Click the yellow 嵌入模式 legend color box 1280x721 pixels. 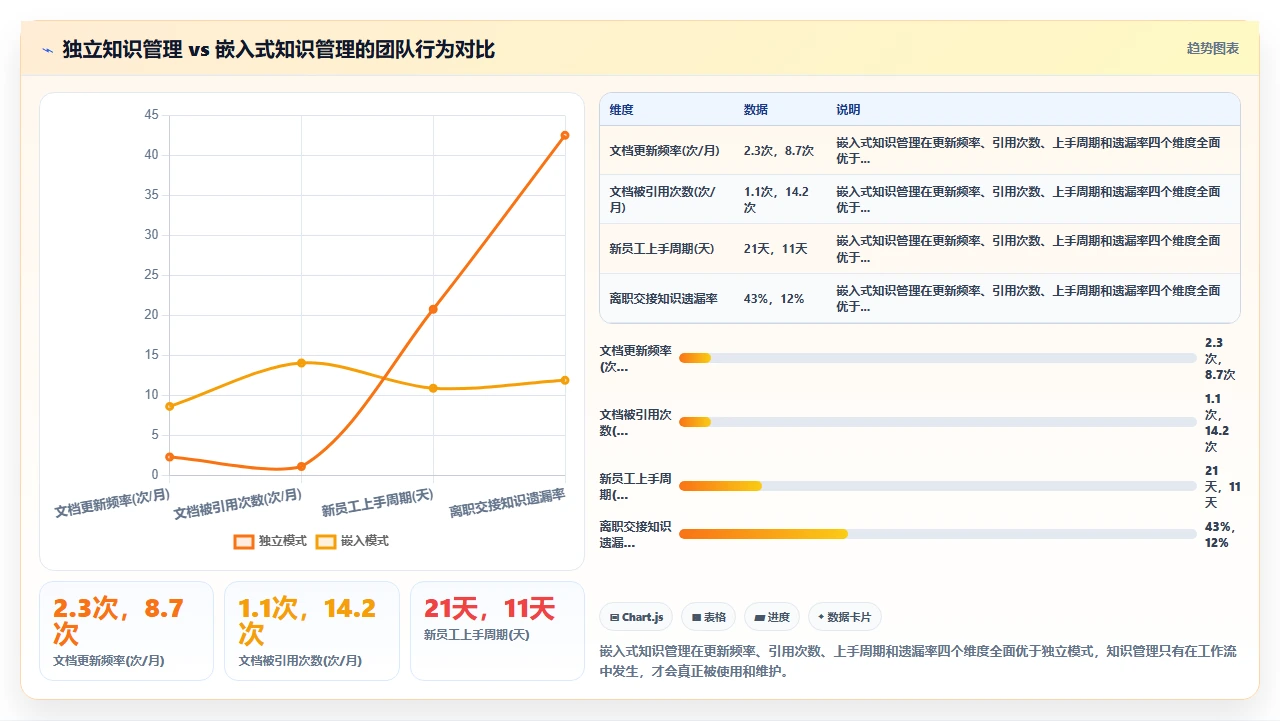[x=325, y=541]
